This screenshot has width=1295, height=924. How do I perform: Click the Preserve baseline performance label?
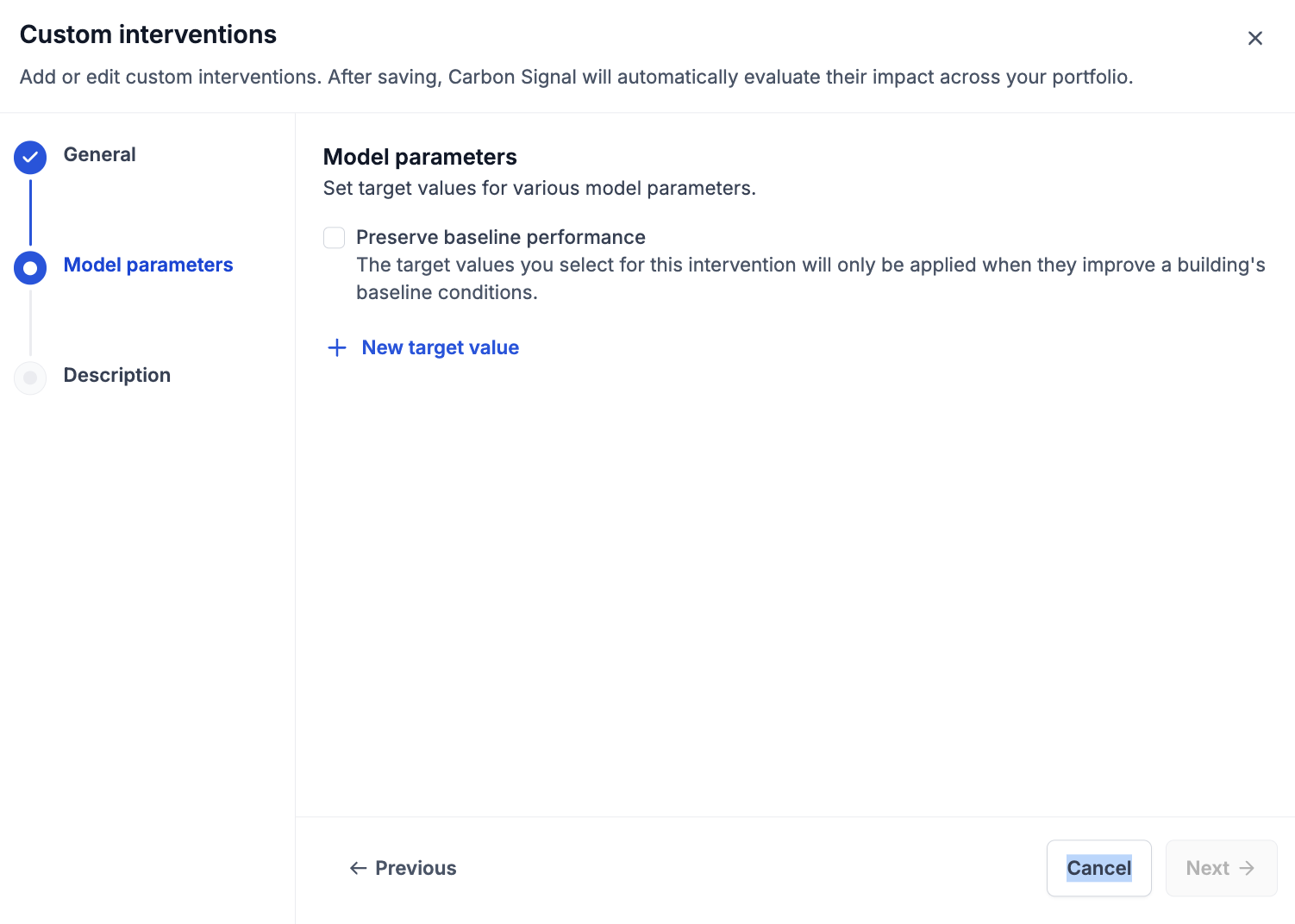click(500, 237)
